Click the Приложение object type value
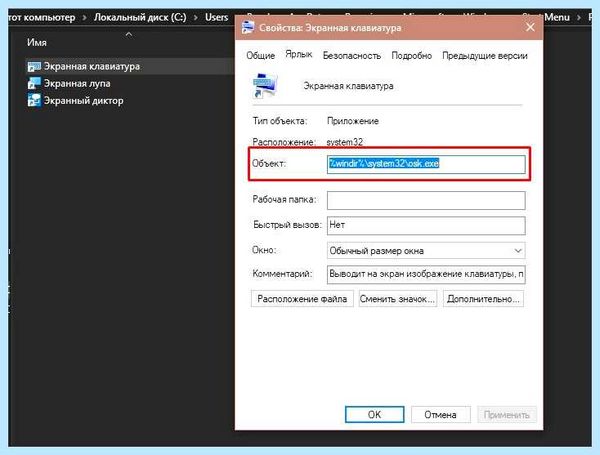The width and height of the screenshot is (600, 455). (x=353, y=121)
